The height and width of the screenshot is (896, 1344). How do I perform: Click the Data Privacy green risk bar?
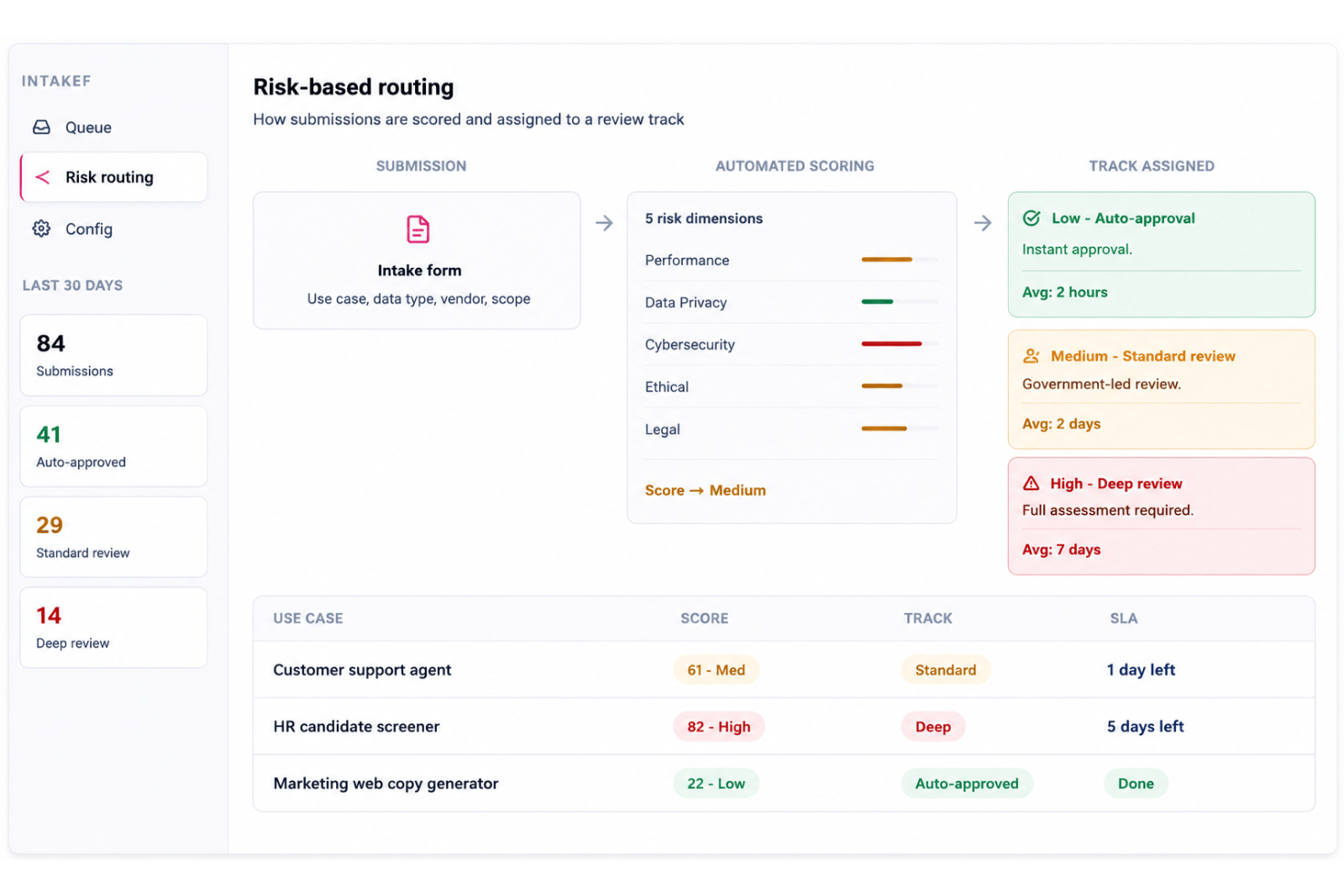tap(877, 301)
